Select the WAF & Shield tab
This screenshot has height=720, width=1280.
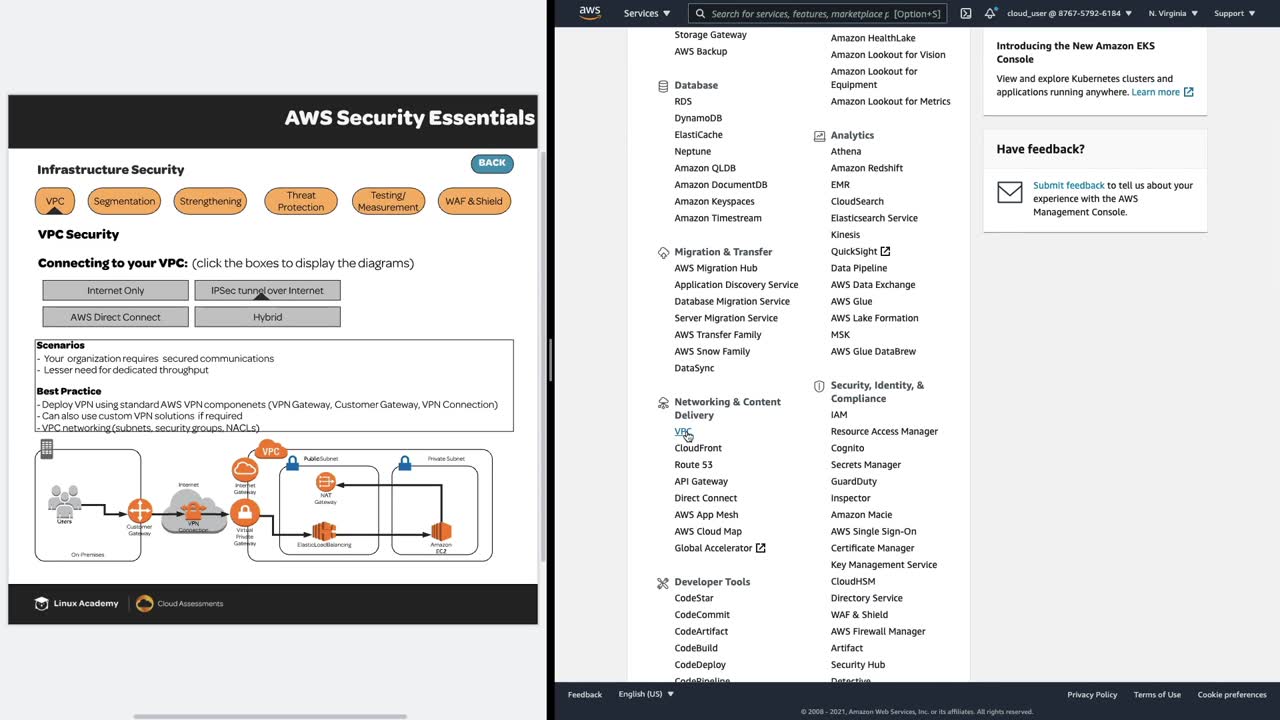[474, 201]
